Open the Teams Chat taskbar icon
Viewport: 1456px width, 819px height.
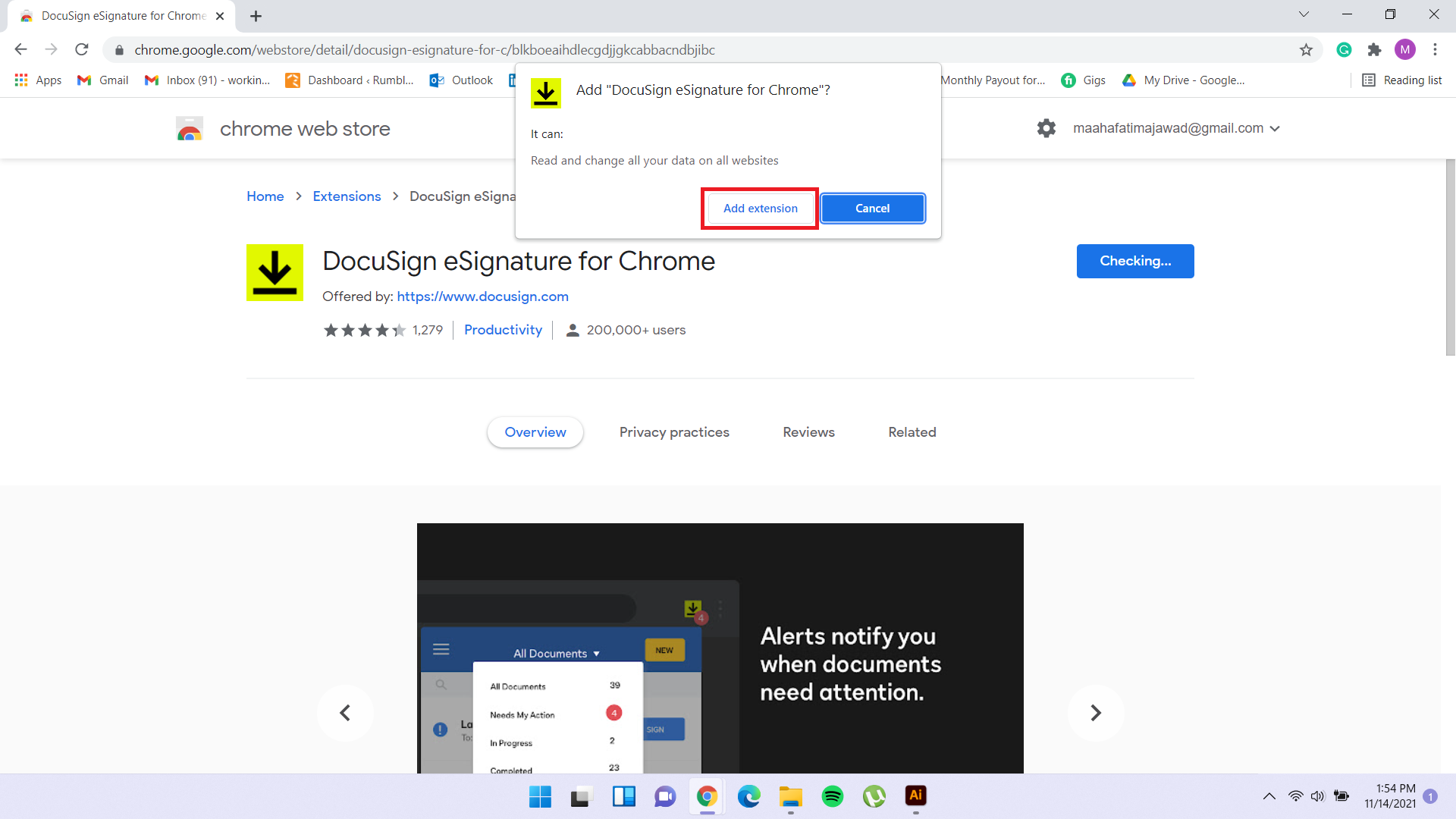pos(665,796)
